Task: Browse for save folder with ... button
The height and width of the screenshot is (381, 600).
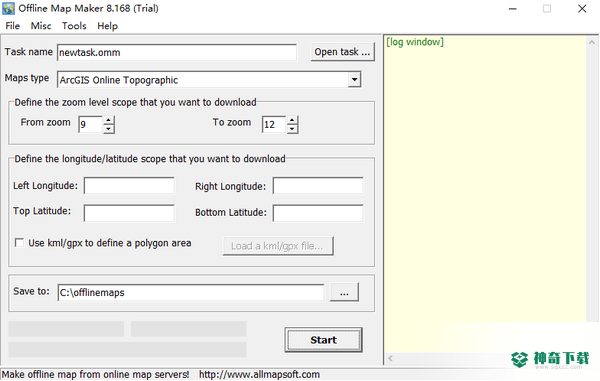Action: coord(344,292)
